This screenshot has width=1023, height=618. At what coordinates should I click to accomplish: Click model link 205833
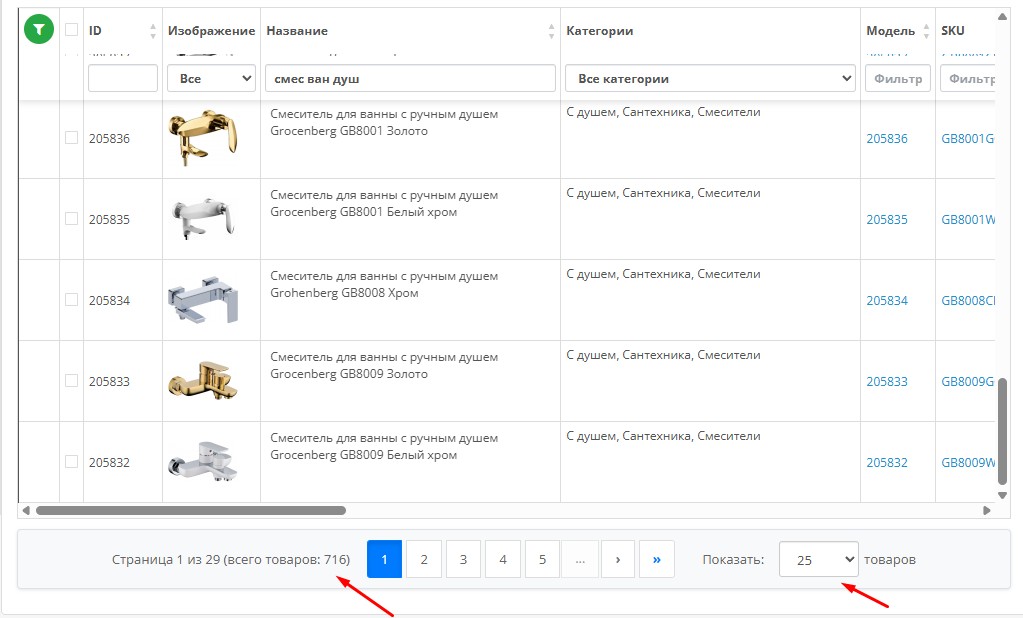point(886,381)
